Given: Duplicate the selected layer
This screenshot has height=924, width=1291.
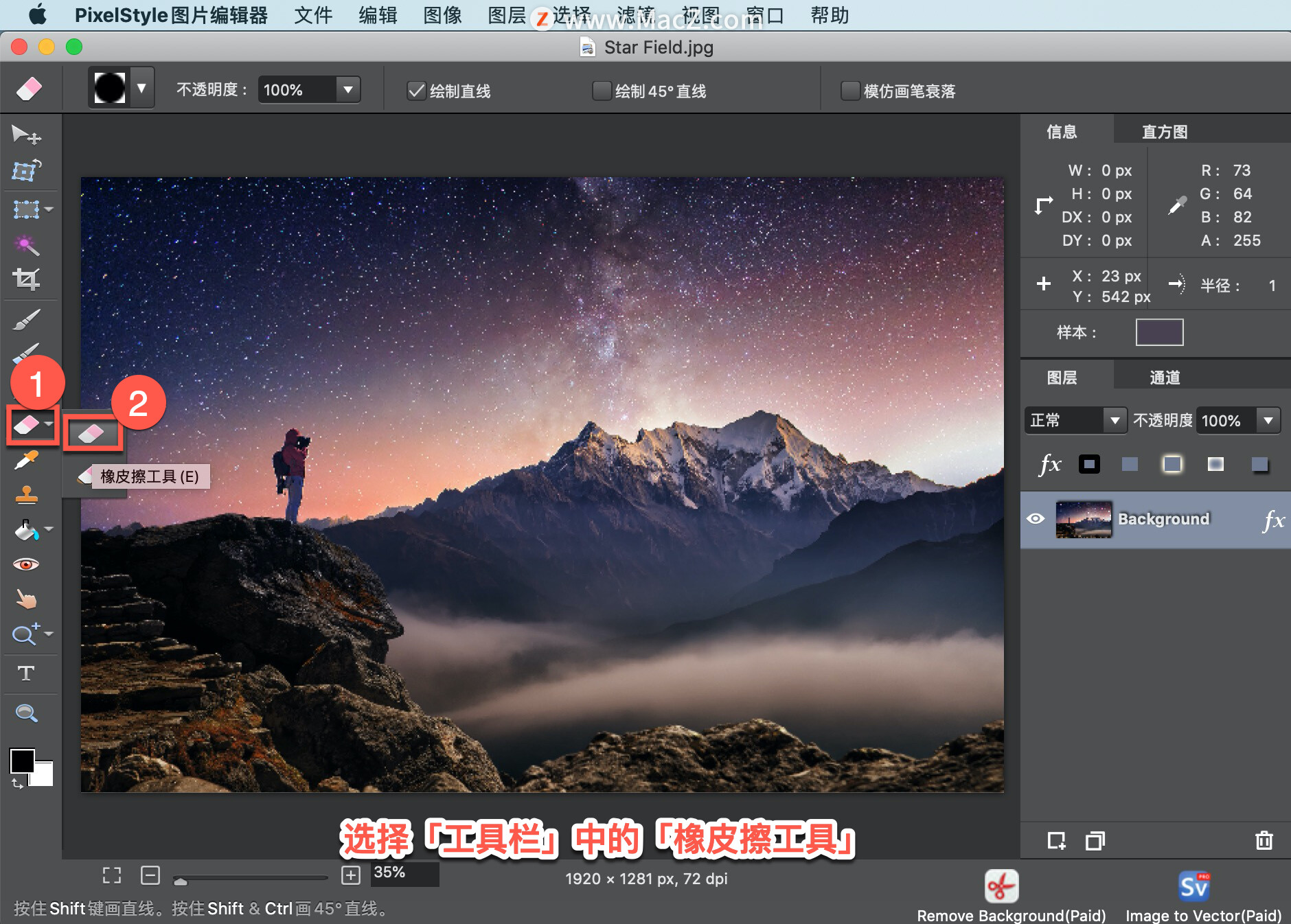Looking at the screenshot, I should pos(1095,840).
